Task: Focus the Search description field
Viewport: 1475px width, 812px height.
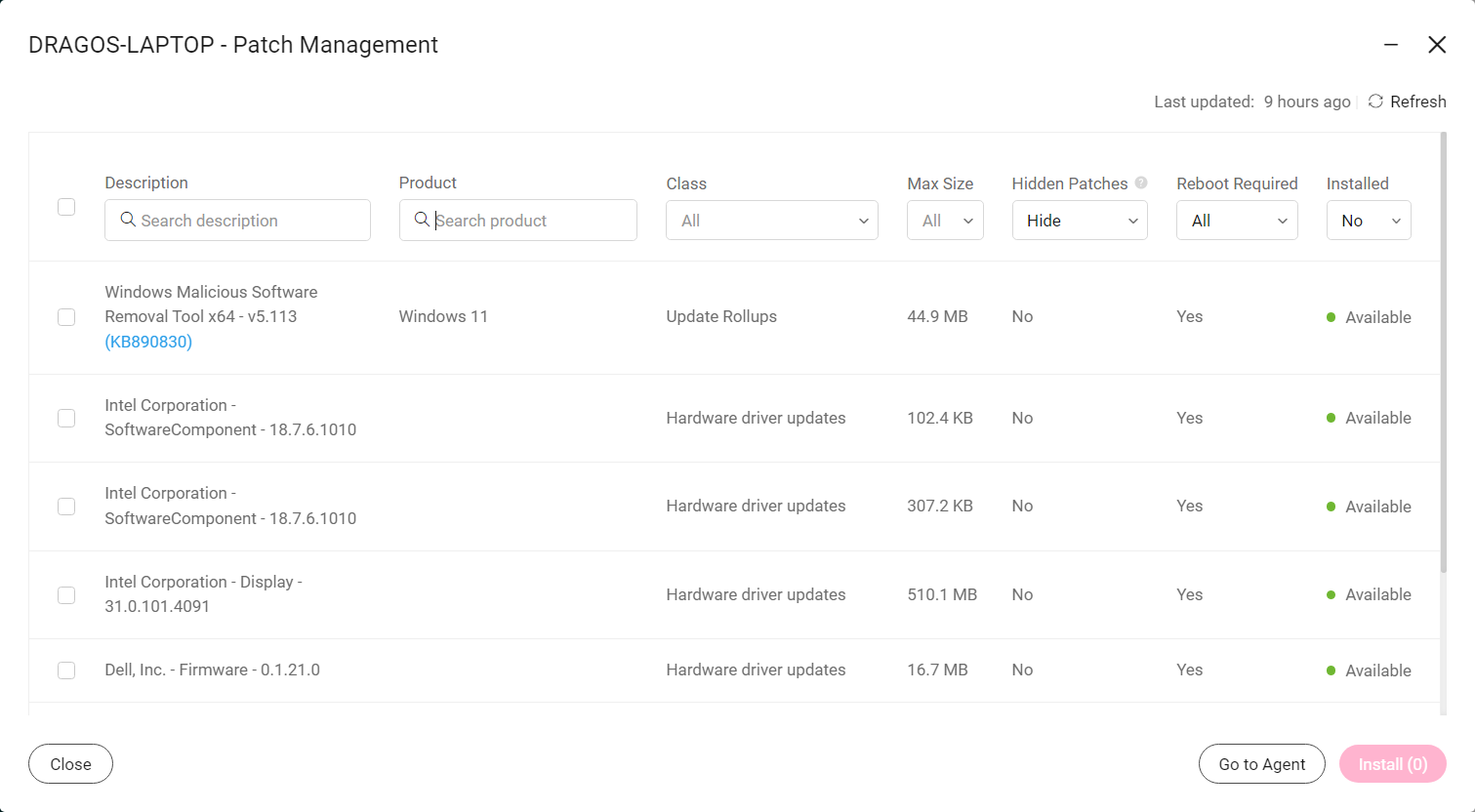Action: tap(237, 221)
